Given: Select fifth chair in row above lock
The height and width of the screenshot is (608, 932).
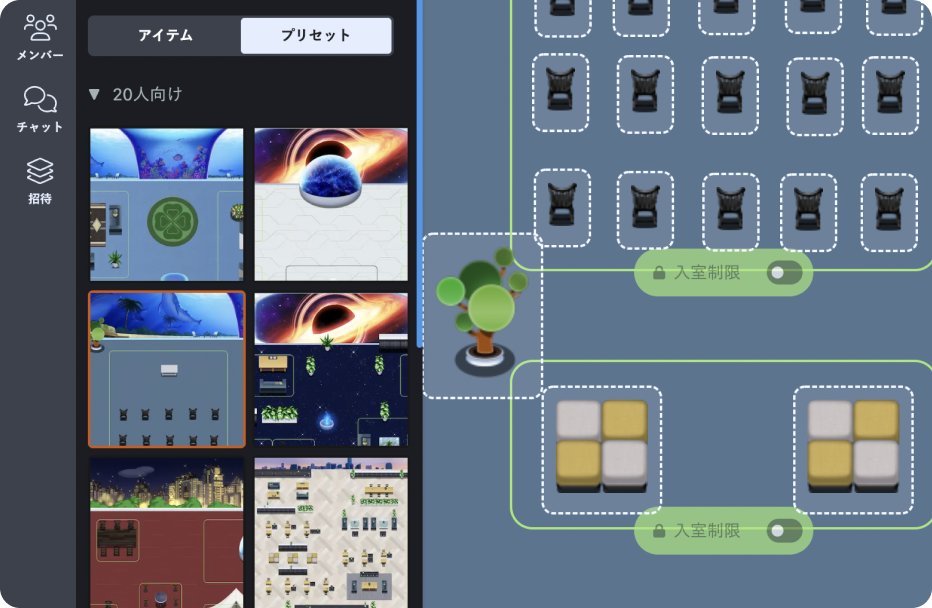Looking at the screenshot, I should pos(890,212).
